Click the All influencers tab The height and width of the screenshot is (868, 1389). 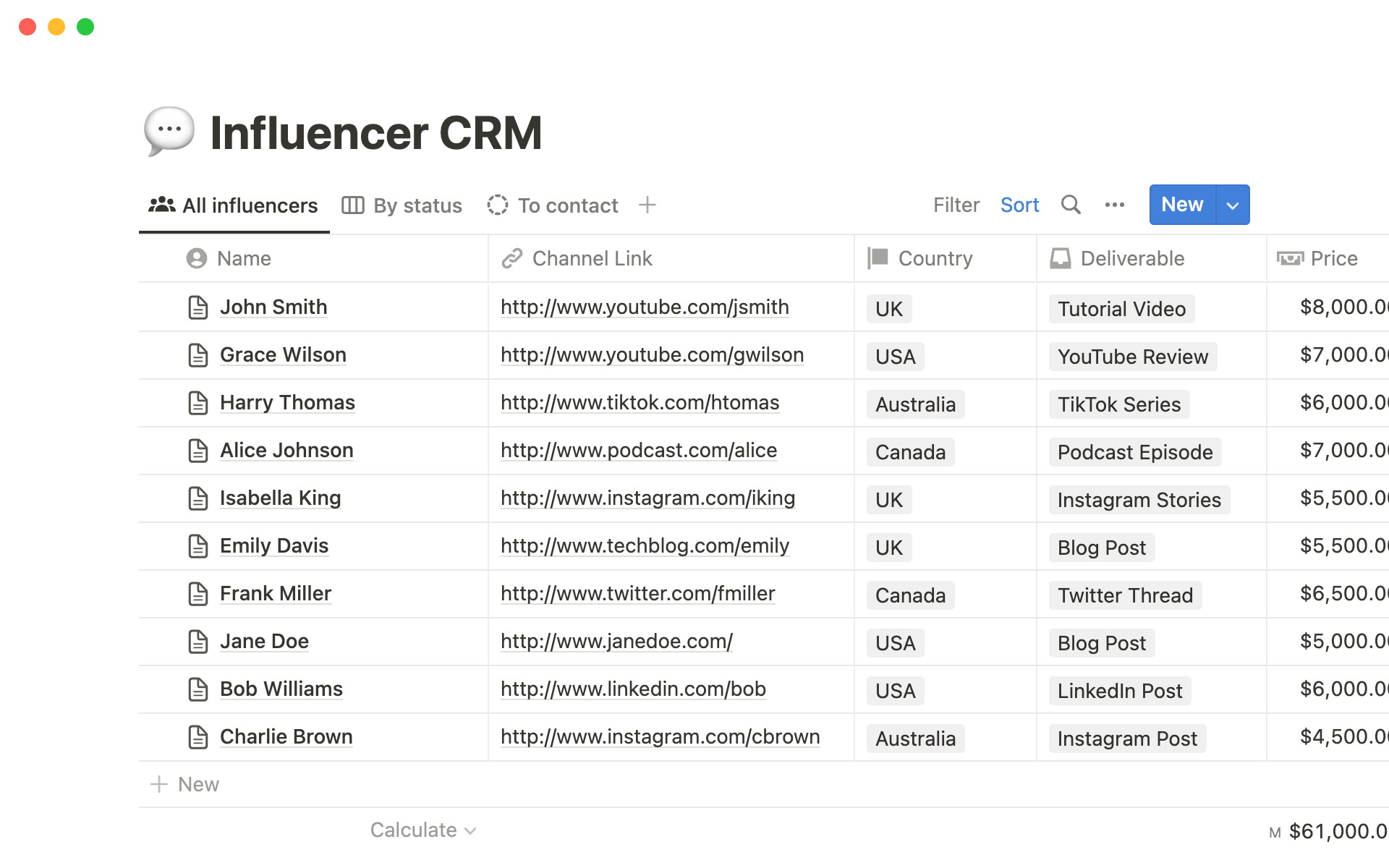click(234, 205)
